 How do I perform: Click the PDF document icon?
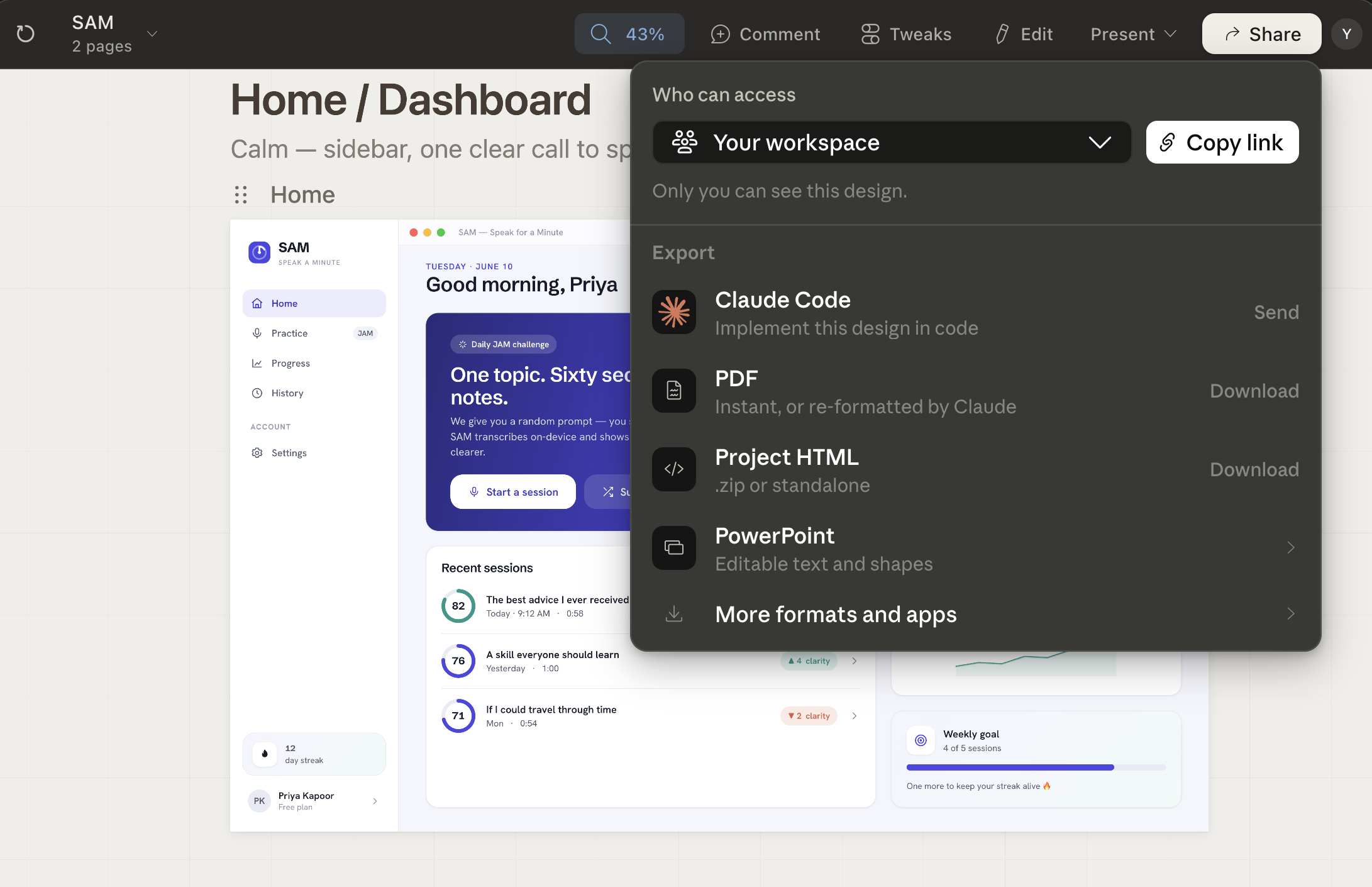click(x=674, y=391)
